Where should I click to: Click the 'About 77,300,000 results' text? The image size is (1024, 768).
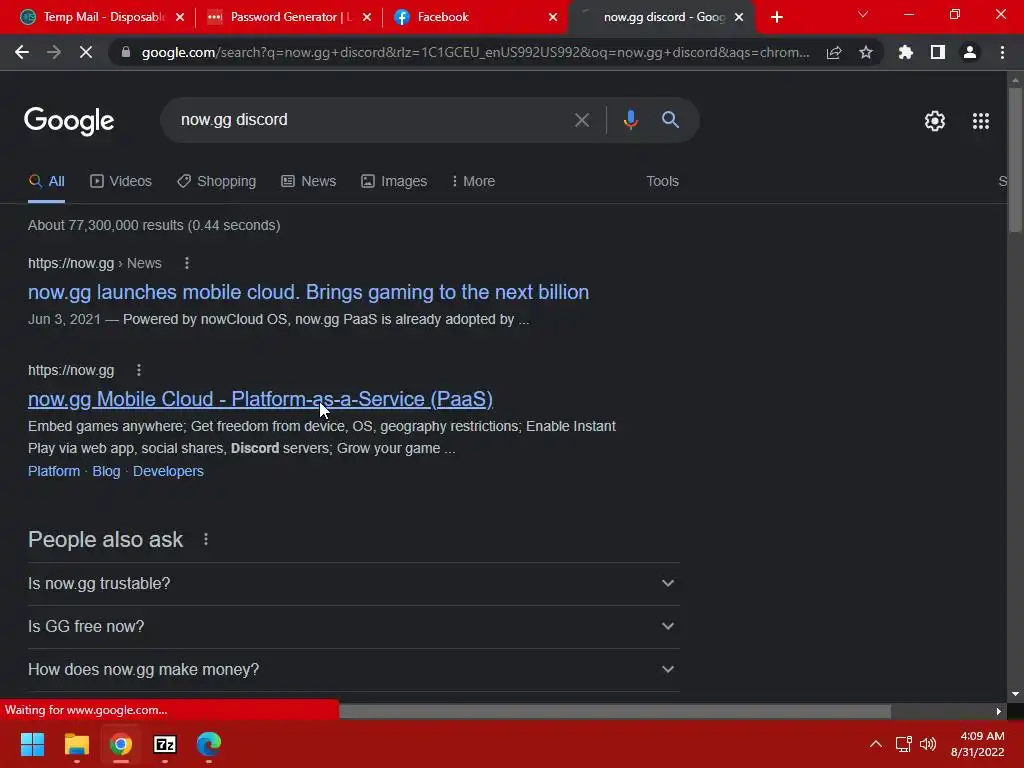pos(154,225)
